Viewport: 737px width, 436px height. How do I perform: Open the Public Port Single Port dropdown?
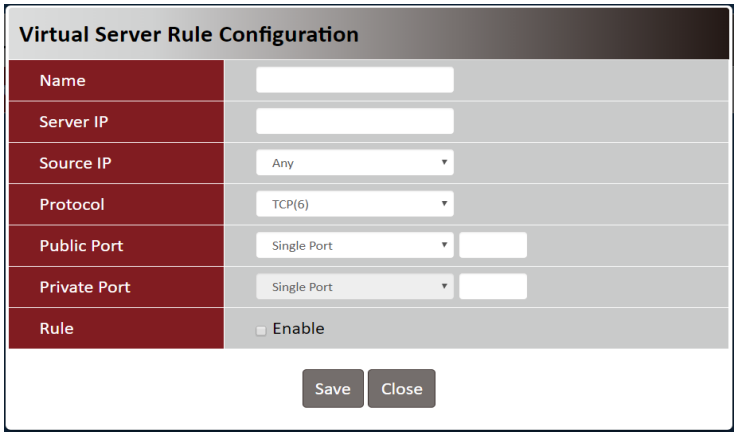pos(354,245)
